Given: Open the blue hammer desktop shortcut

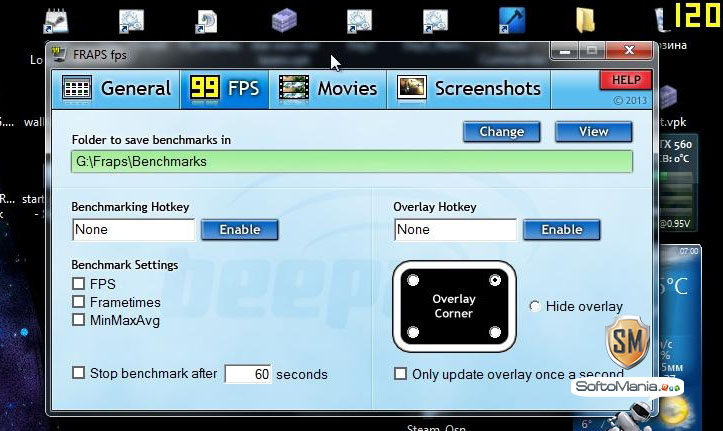Looking at the screenshot, I should coord(512,21).
